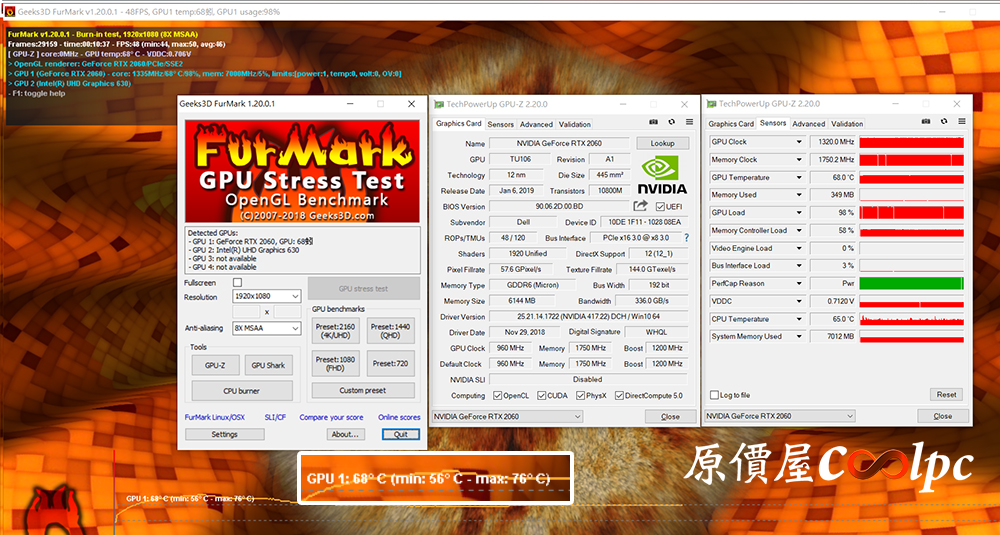
Task: Expand the GPU Clock sensor dropdown
Action: pyautogui.click(x=798, y=142)
